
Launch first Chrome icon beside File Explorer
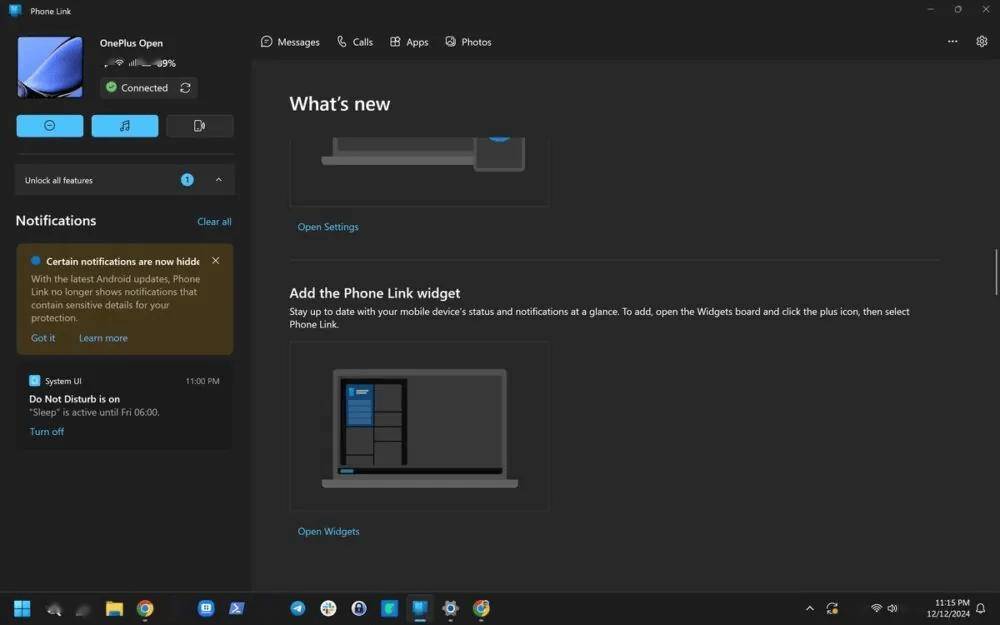click(145, 608)
